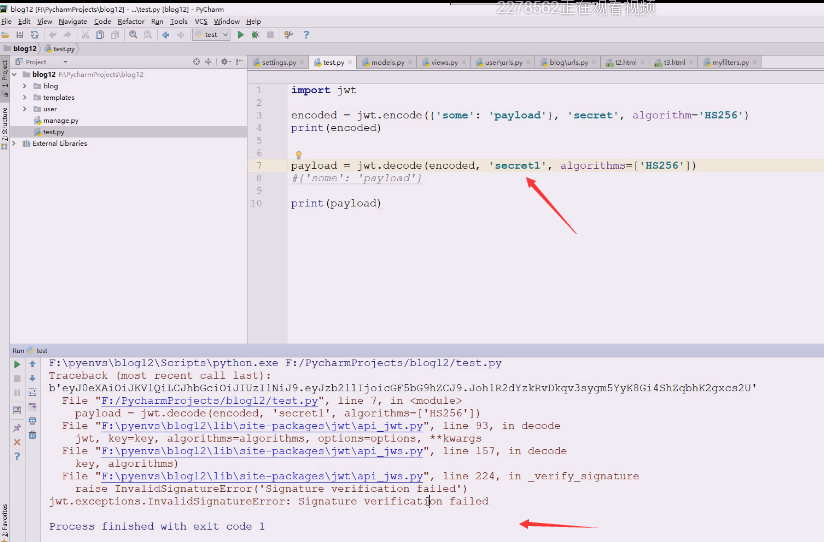This screenshot has width=824, height=542.
Task: Open the F:/PycharmProjects/blog12/test.py traceback link
Action: [x=210, y=401]
